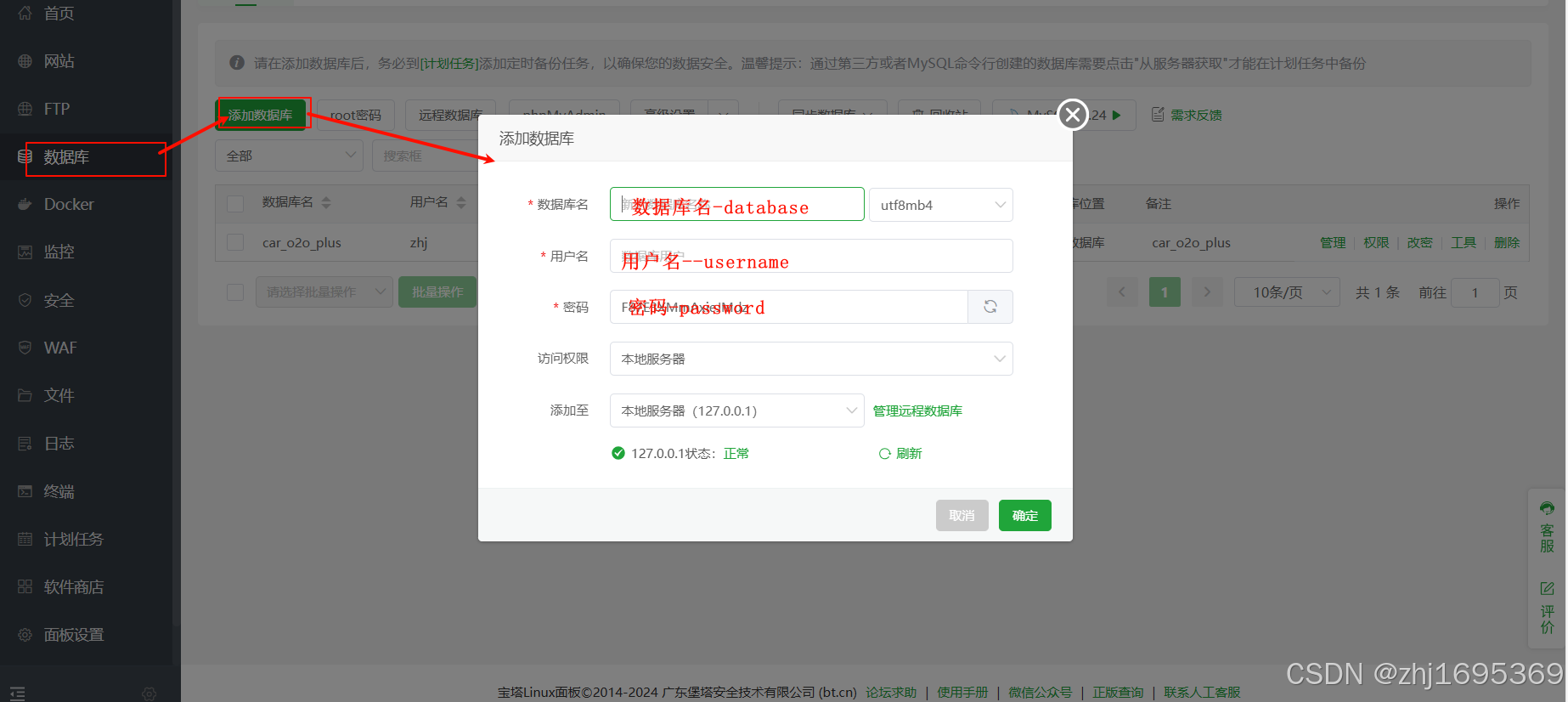Click 管理 for car_o2o_plus
Image resolution: width=1568 pixels, height=702 pixels.
tap(1333, 243)
